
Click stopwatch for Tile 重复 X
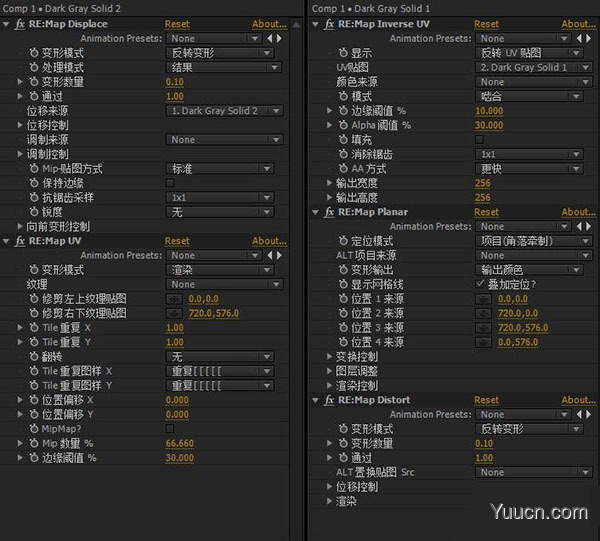[x=34, y=328]
